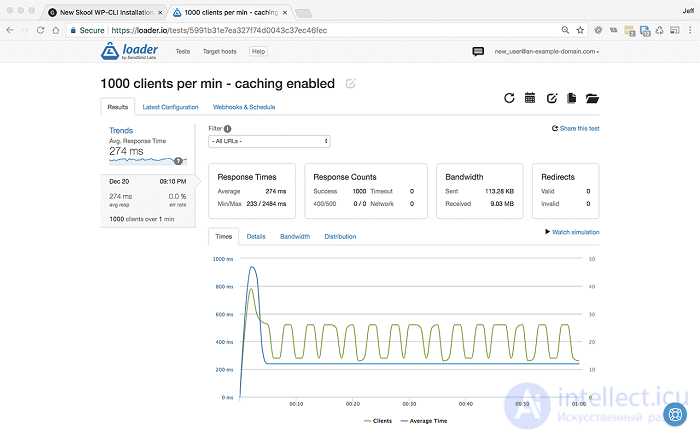Open the schedule calendar icon
Viewport: 700px width, 437px height.
point(530,98)
